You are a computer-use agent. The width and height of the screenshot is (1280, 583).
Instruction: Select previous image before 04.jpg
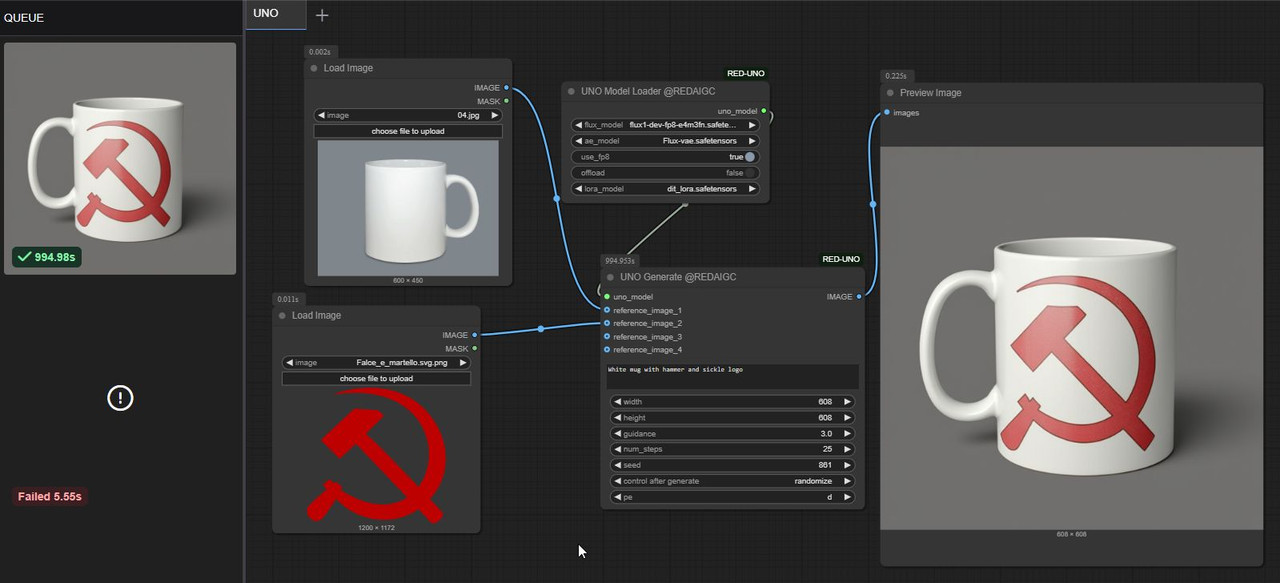pos(321,115)
